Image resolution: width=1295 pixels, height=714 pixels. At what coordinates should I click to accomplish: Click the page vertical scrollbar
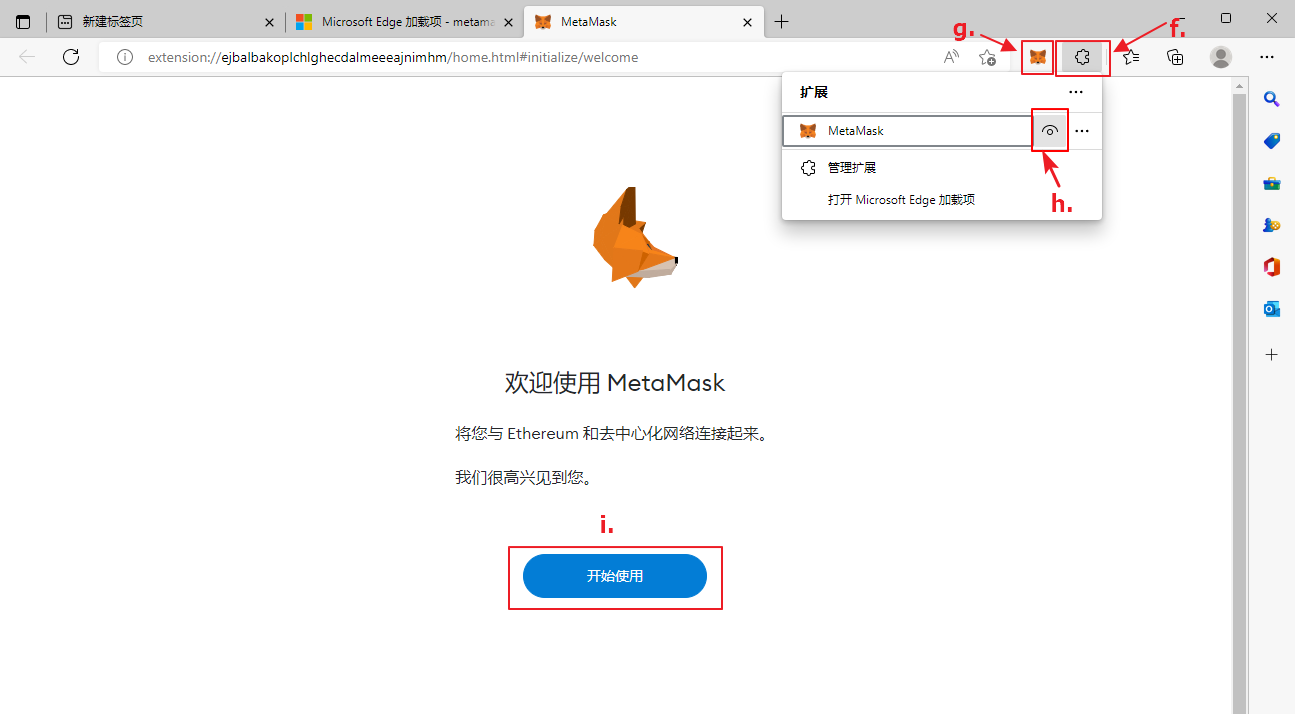[1240, 396]
